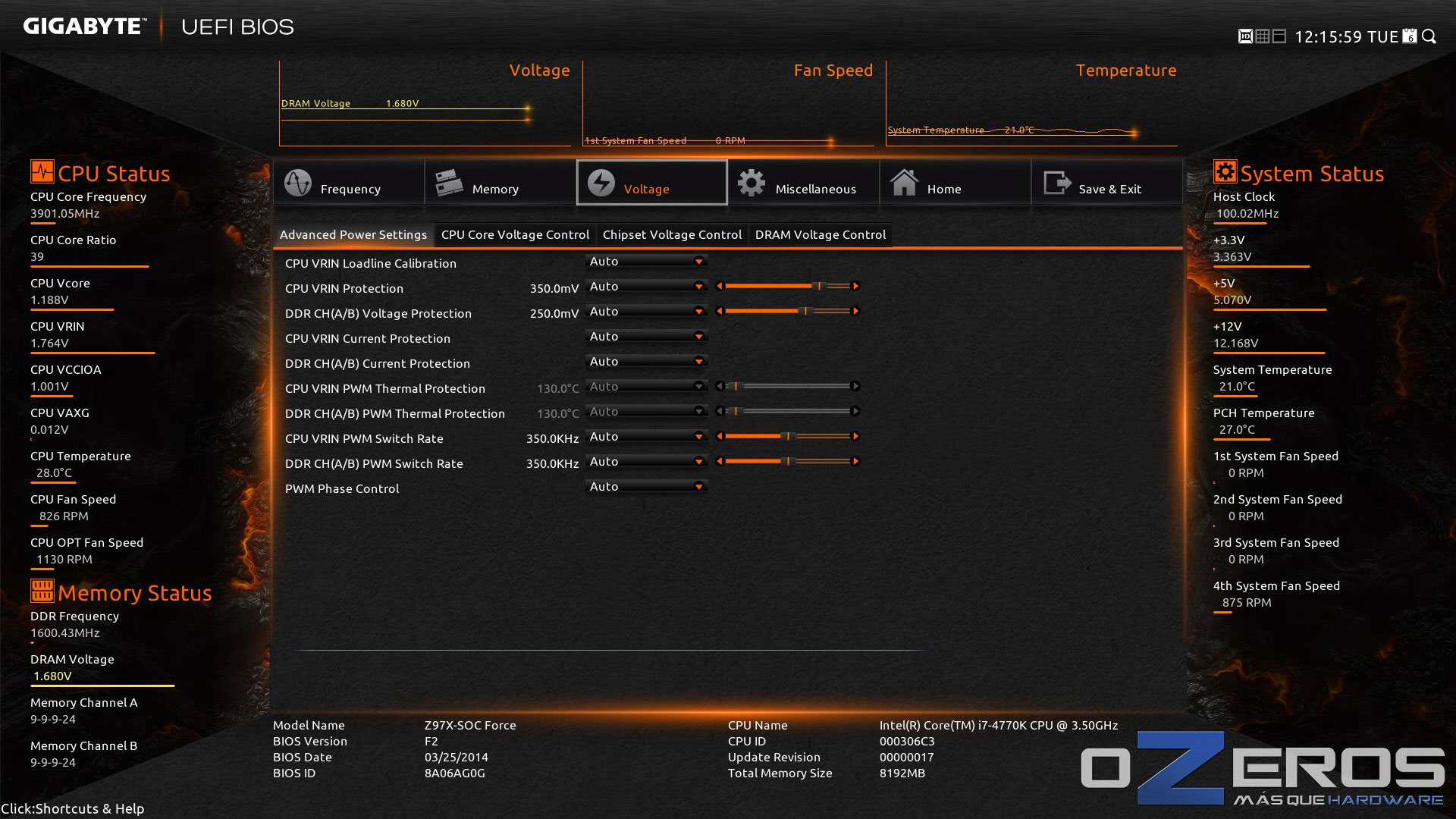
Task: Click the Memory Status chip icon
Action: click(42, 591)
